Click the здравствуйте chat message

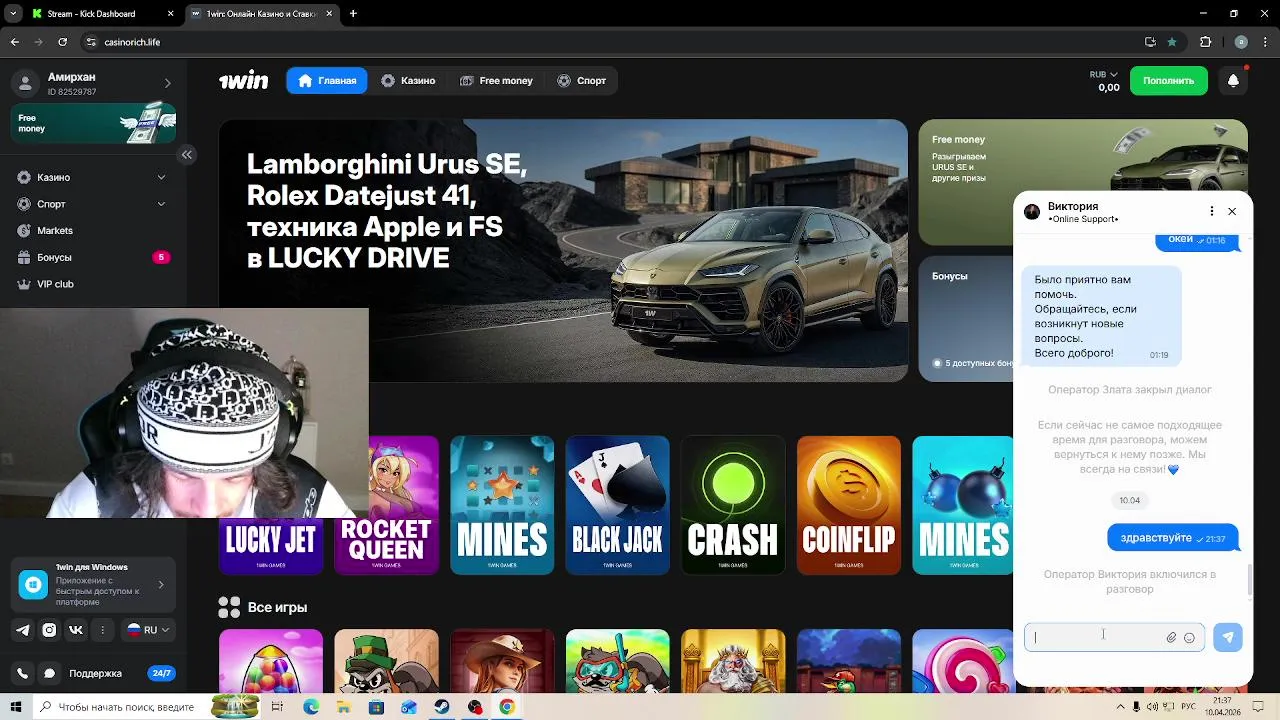[1172, 538]
